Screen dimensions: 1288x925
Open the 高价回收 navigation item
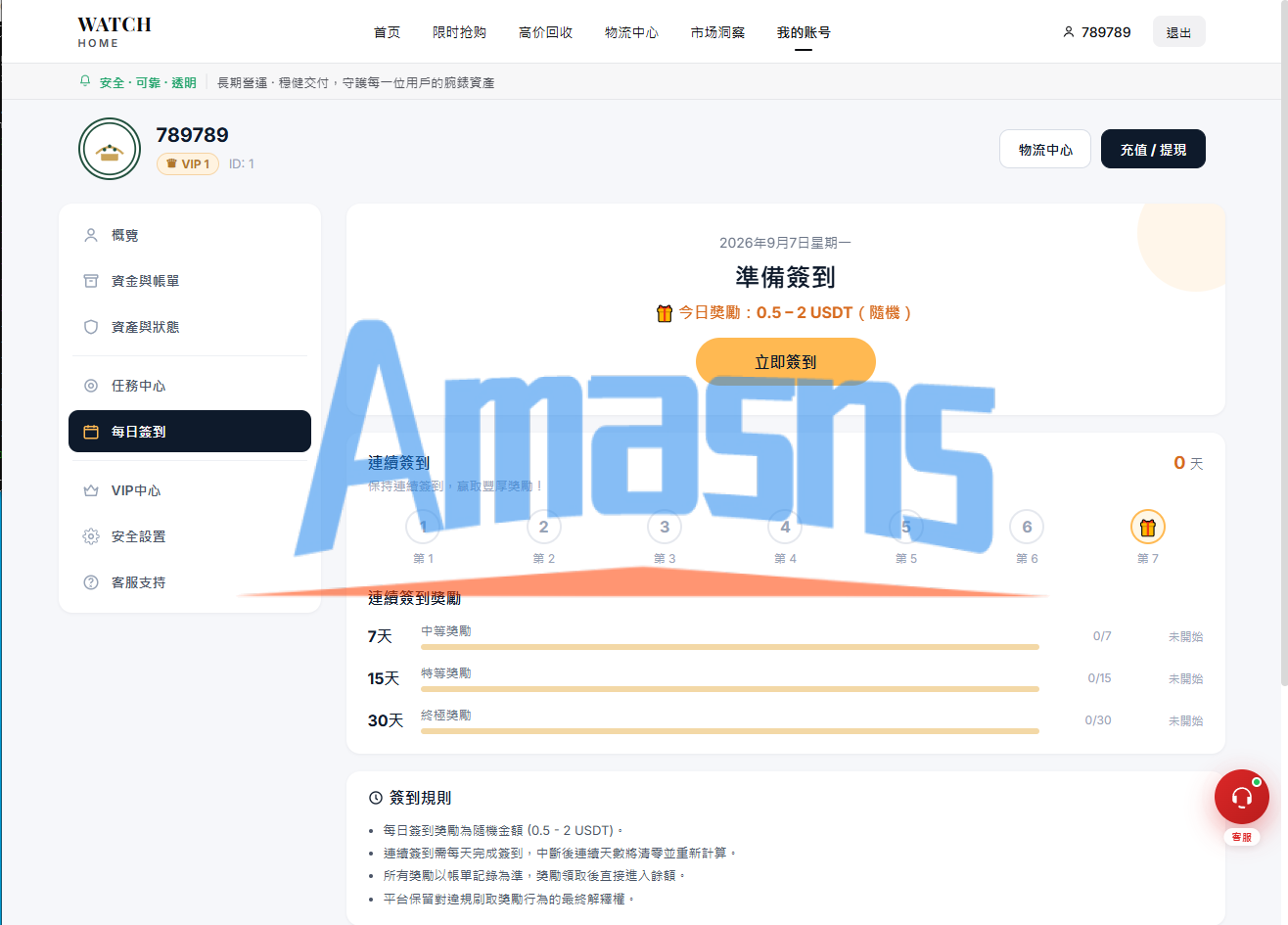coord(546,32)
